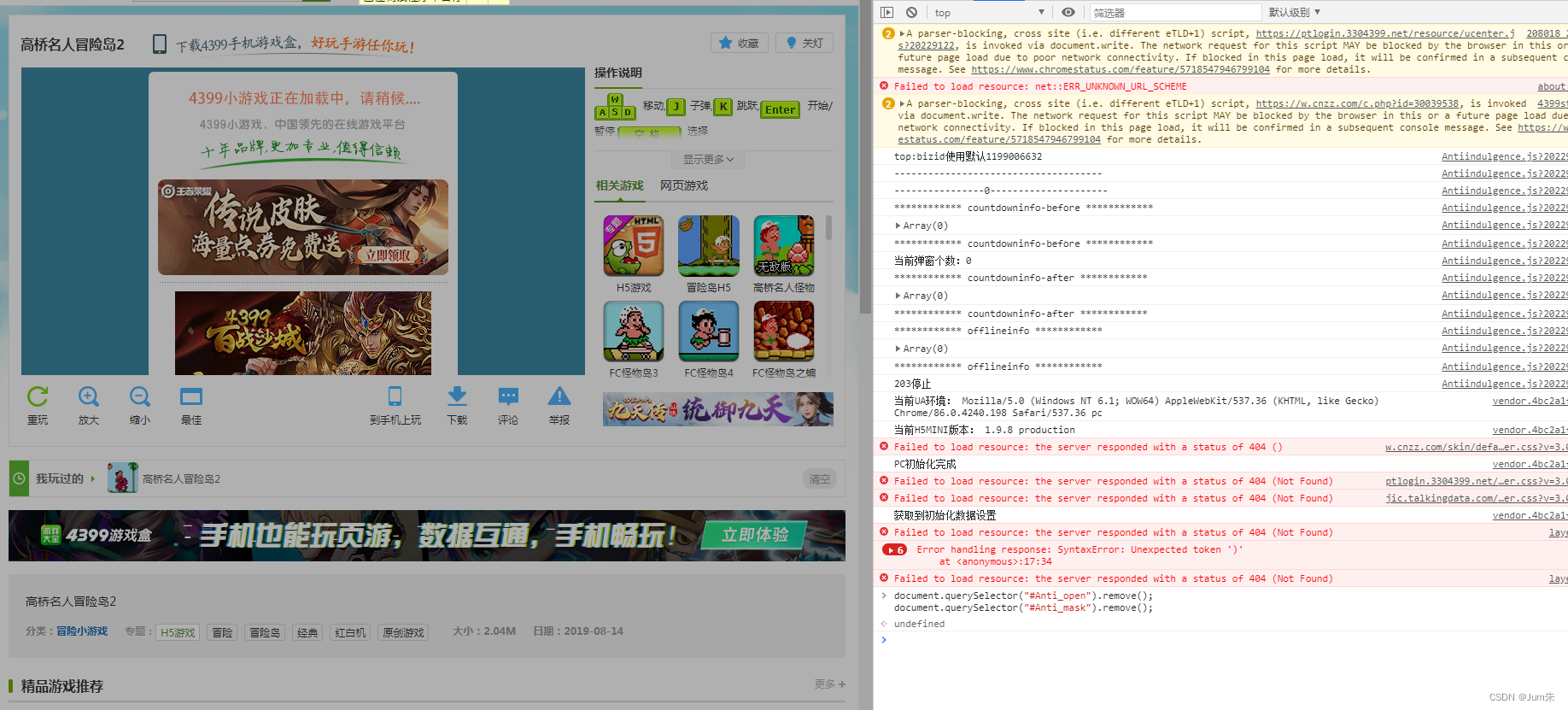The width and height of the screenshot is (1568, 710).
Task: Click the 统御九天 ad banner
Action: click(718, 409)
